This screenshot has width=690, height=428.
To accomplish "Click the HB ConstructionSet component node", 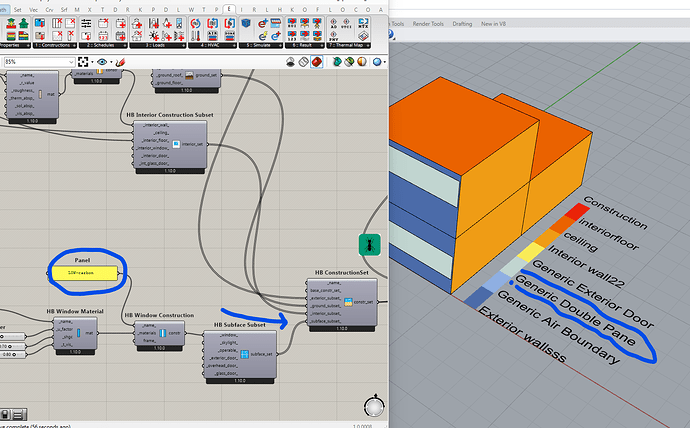I will [342, 302].
